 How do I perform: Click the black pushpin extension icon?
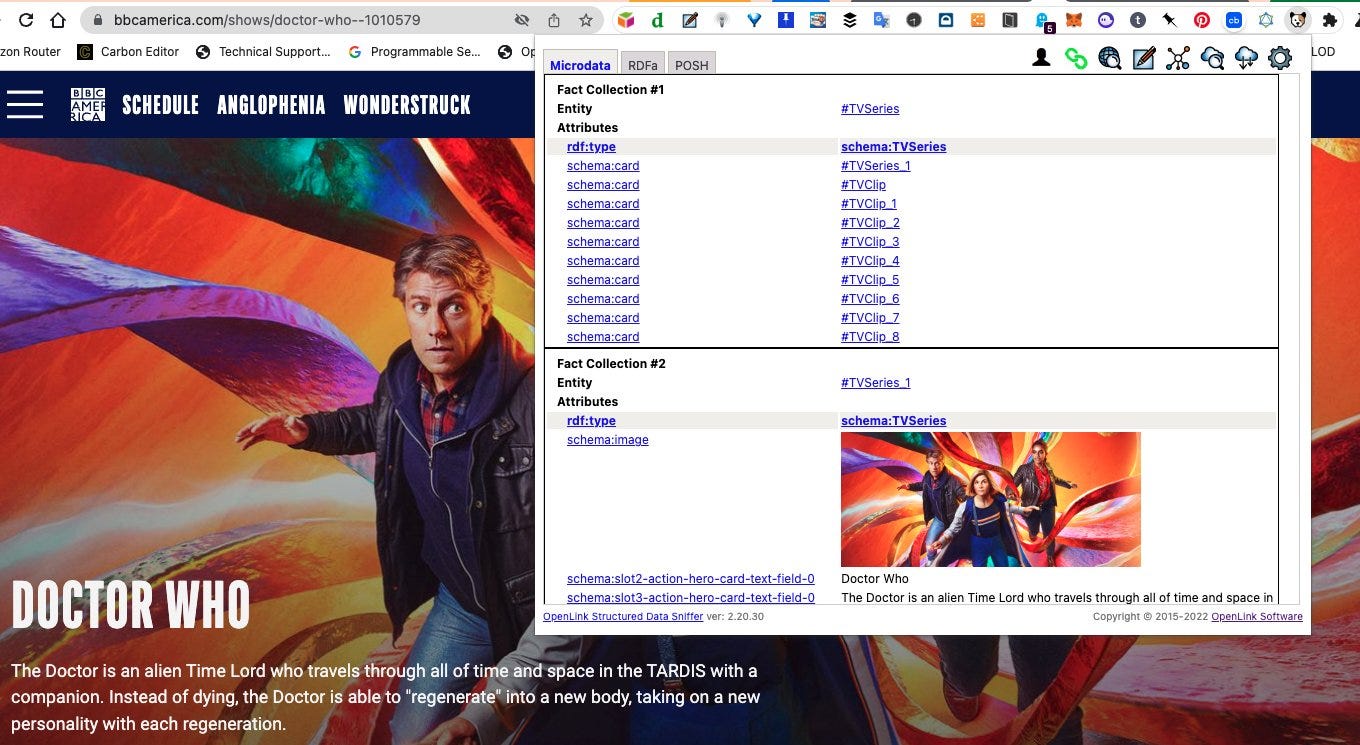pyautogui.click(x=1169, y=20)
